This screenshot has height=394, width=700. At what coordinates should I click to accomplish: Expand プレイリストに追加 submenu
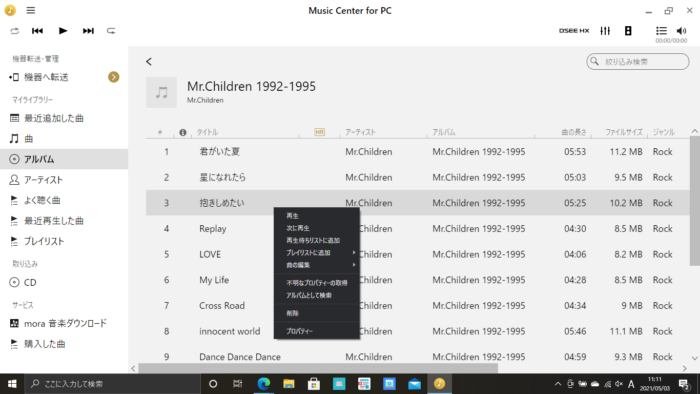(317, 253)
